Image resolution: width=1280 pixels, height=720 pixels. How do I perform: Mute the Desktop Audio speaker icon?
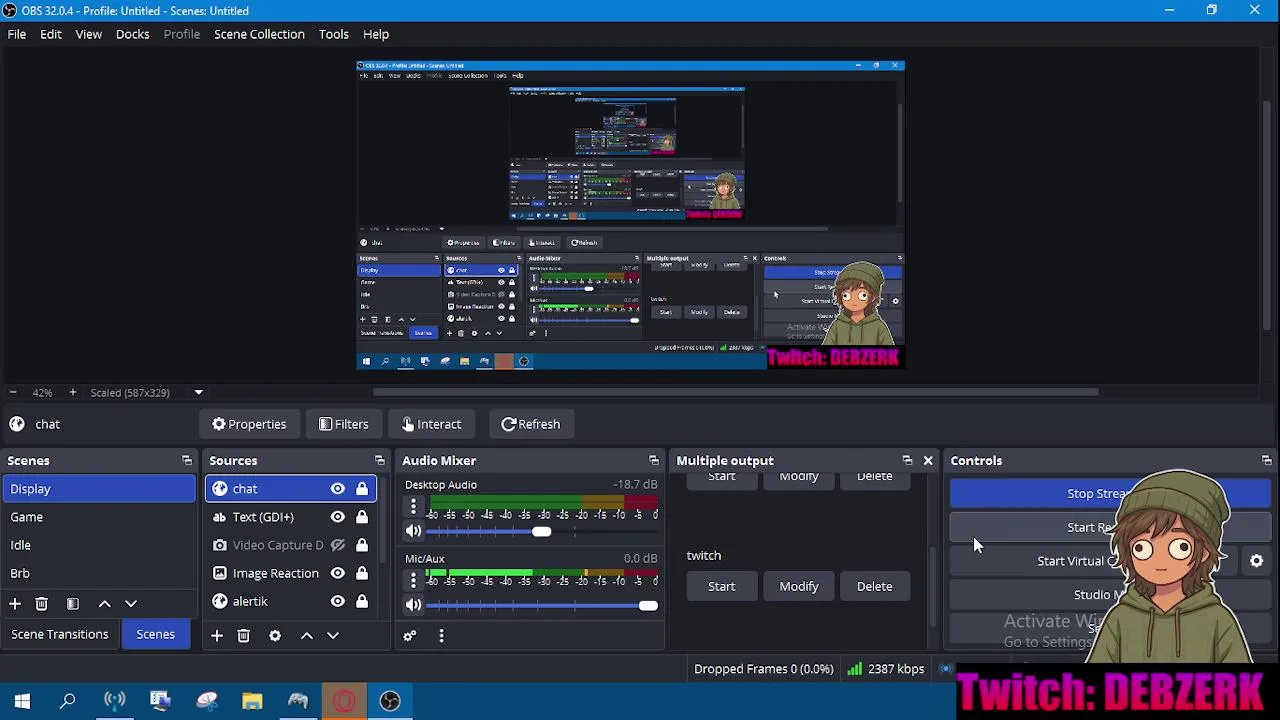click(x=413, y=531)
